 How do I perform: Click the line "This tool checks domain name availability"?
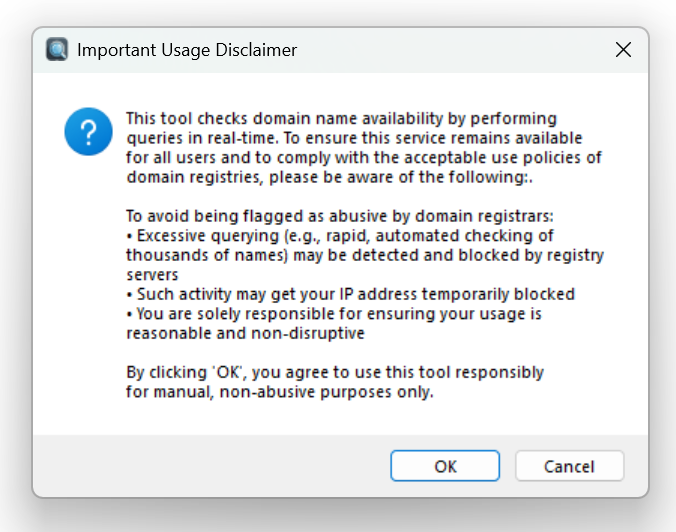[341, 118]
